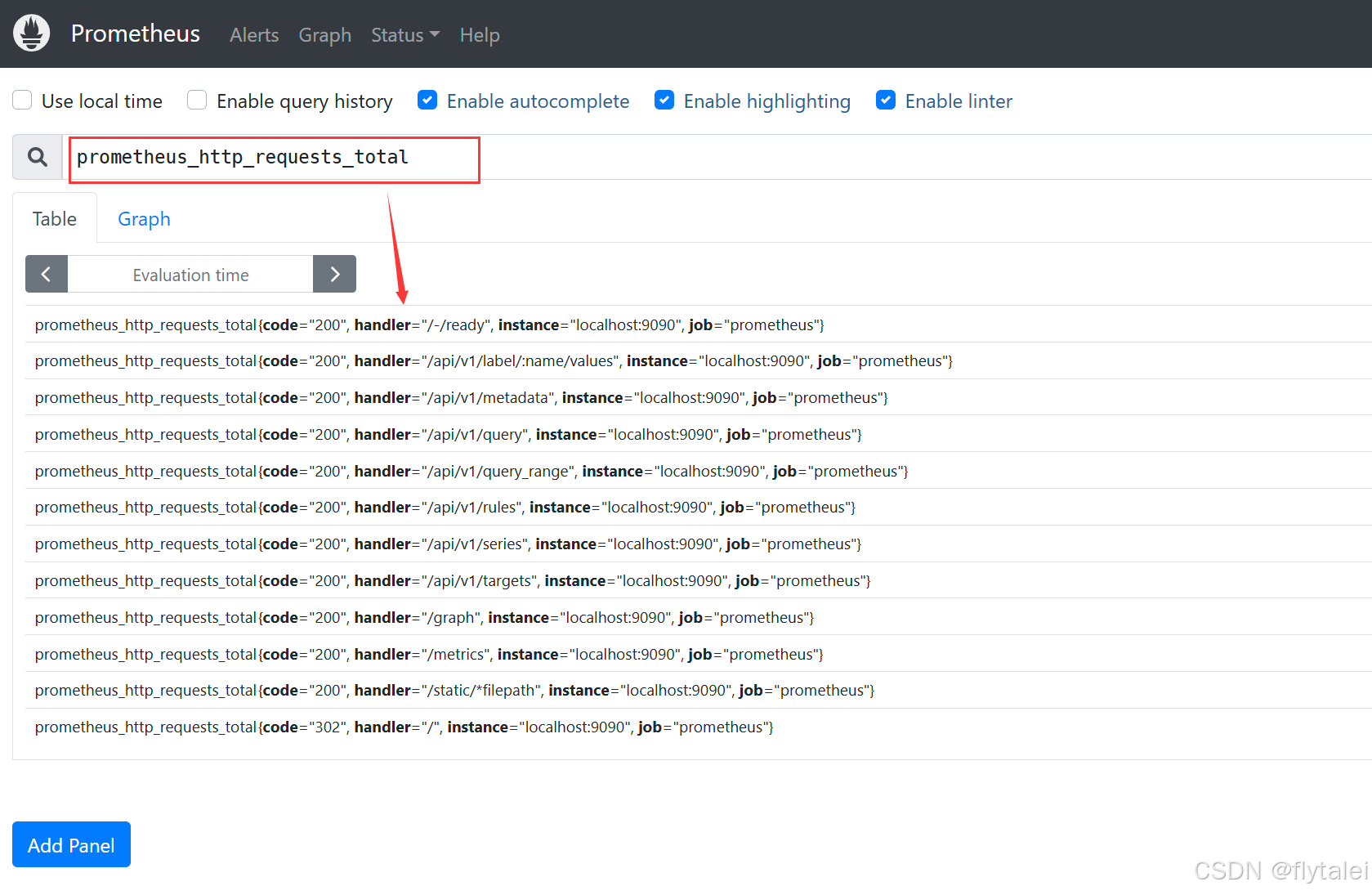This screenshot has width=1372, height=895.
Task: Click the Use local time label
Action: 102,101
